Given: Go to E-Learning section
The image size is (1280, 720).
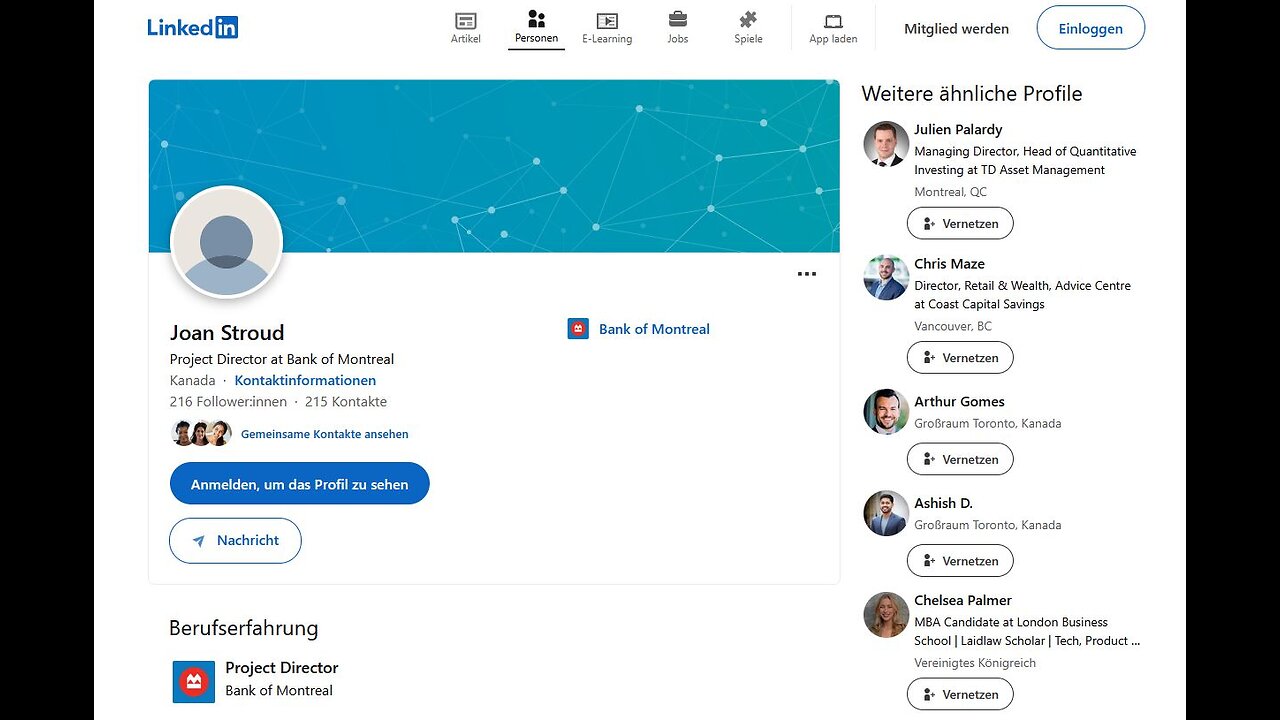Looking at the screenshot, I should (x=607, y=28).
